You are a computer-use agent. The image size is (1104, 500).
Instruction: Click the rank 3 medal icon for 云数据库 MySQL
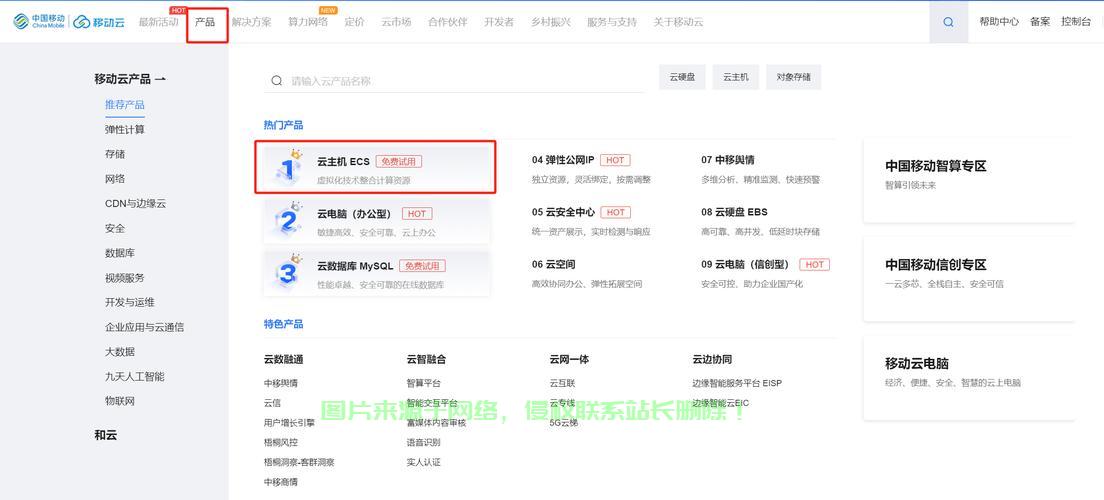pos(287,272)
